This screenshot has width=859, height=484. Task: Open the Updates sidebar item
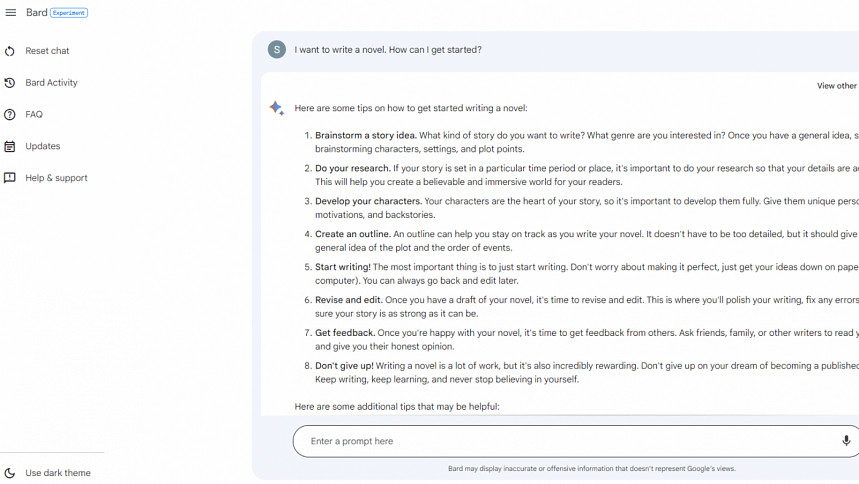point(43,147)
